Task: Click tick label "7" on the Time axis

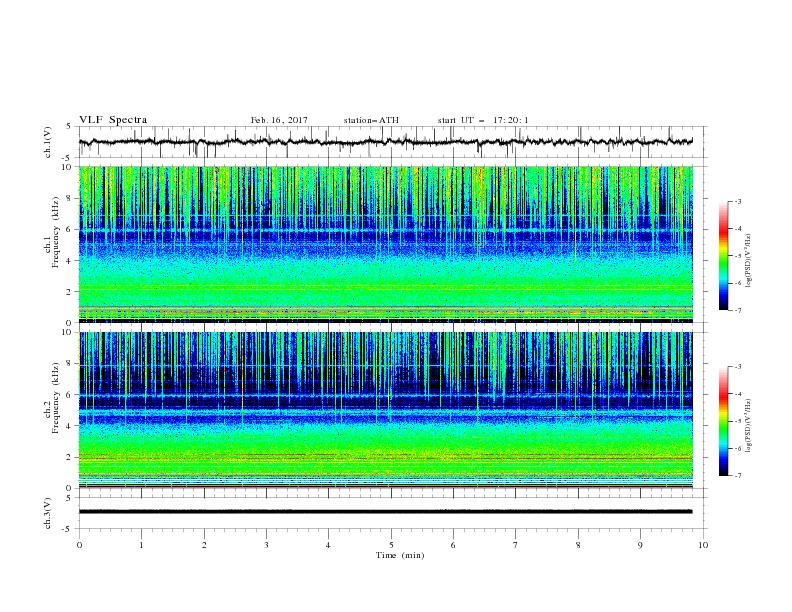Action: pyautogui.click(x=516, y=545)
